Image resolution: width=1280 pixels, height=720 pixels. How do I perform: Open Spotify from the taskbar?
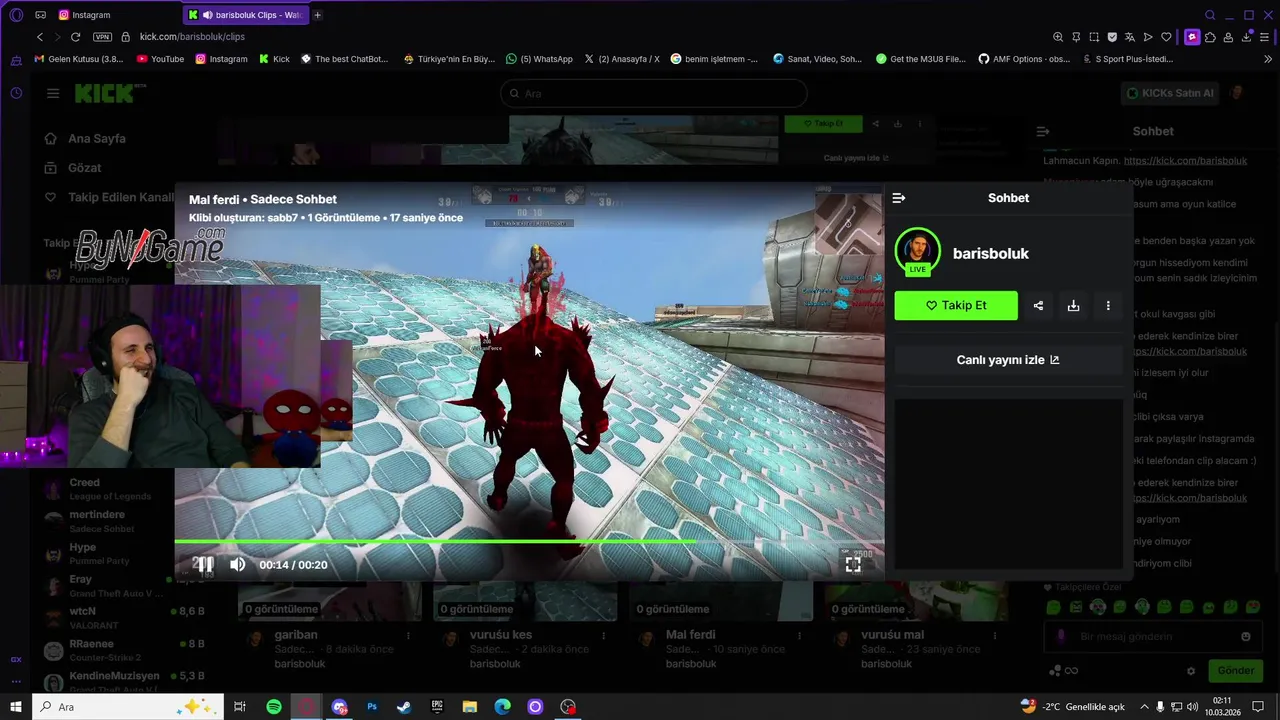coord(274,707)
